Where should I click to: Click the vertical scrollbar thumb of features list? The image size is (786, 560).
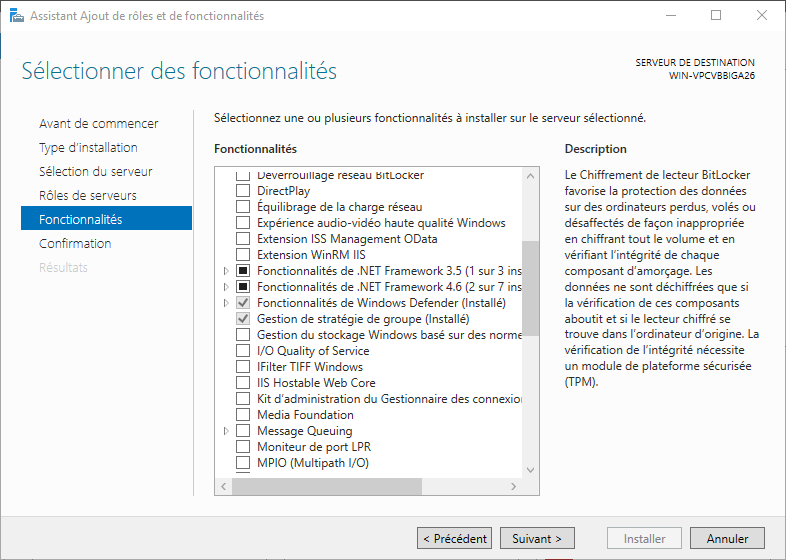[x=530, y=288]
